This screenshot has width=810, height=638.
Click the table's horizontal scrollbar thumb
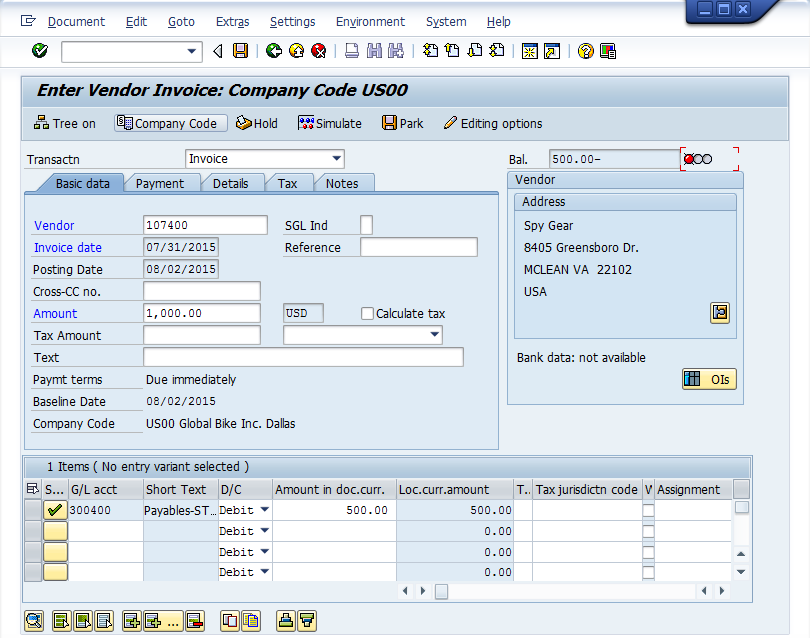point(441,591)
